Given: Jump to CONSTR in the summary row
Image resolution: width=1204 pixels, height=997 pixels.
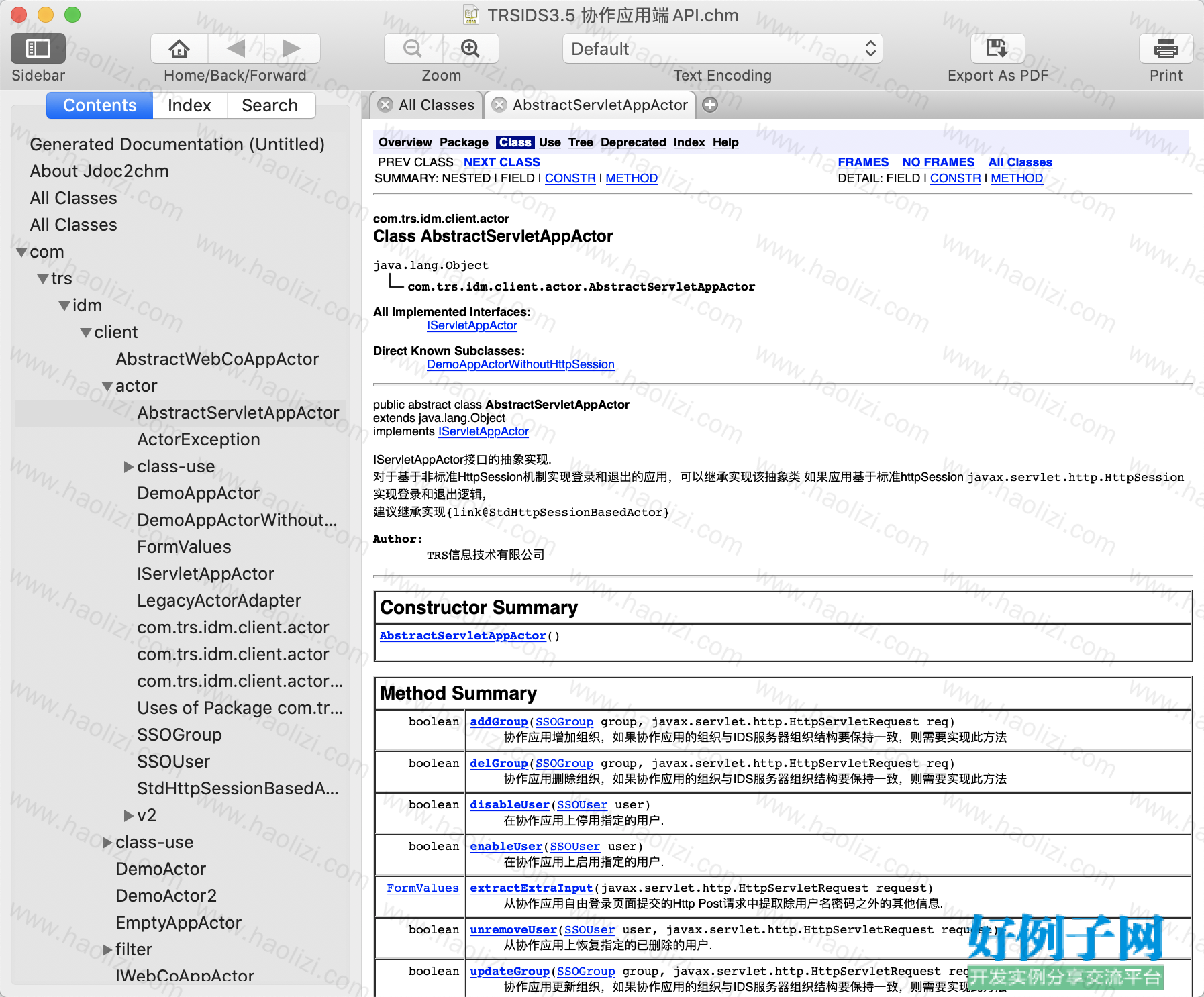Looking at the screenshot, I should point(570,178).
